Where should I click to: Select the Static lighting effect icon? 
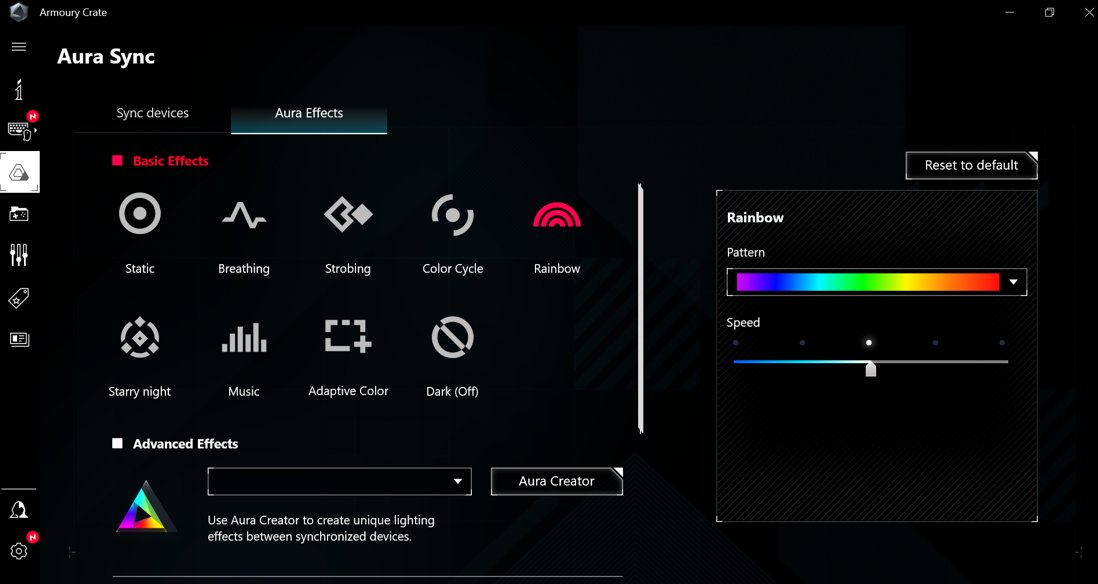point(140,214)
